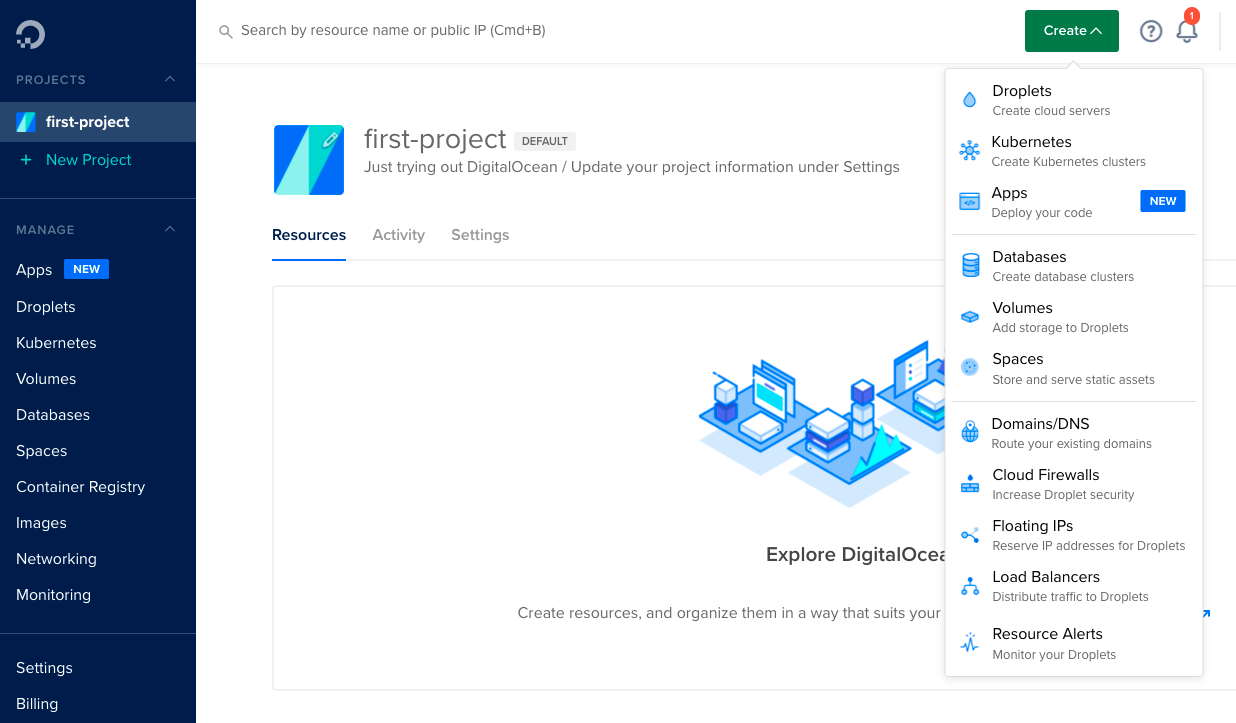Image resolution: width=1236 pixels, height=723 pixels.
Task: Open Networking in sidebar
Action: (x=56, y=559)
